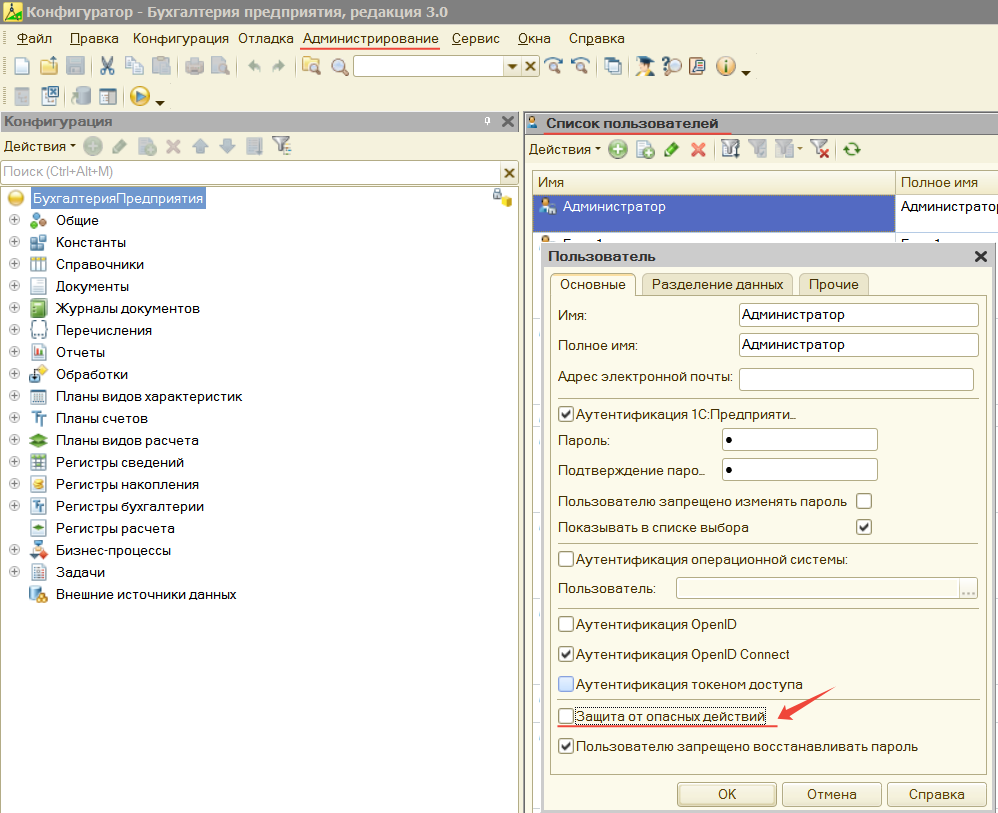Click the Paste clipboard icon
This screenshot has height=813, width=998.
(x=162, y=66)
